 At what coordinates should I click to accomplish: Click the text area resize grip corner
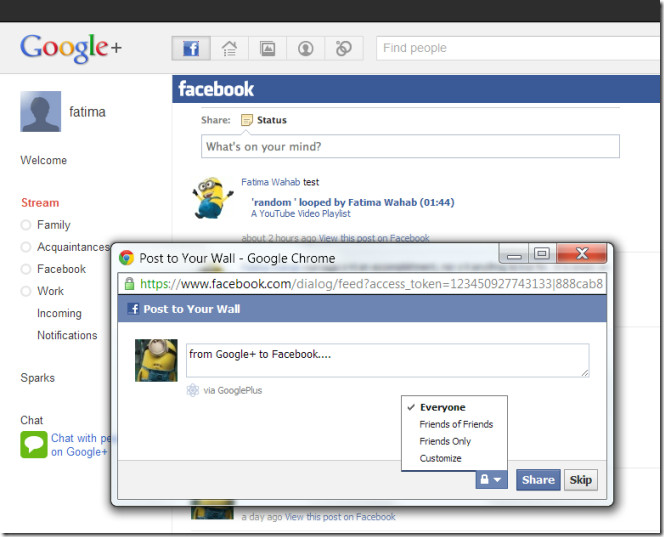(585, 373)
